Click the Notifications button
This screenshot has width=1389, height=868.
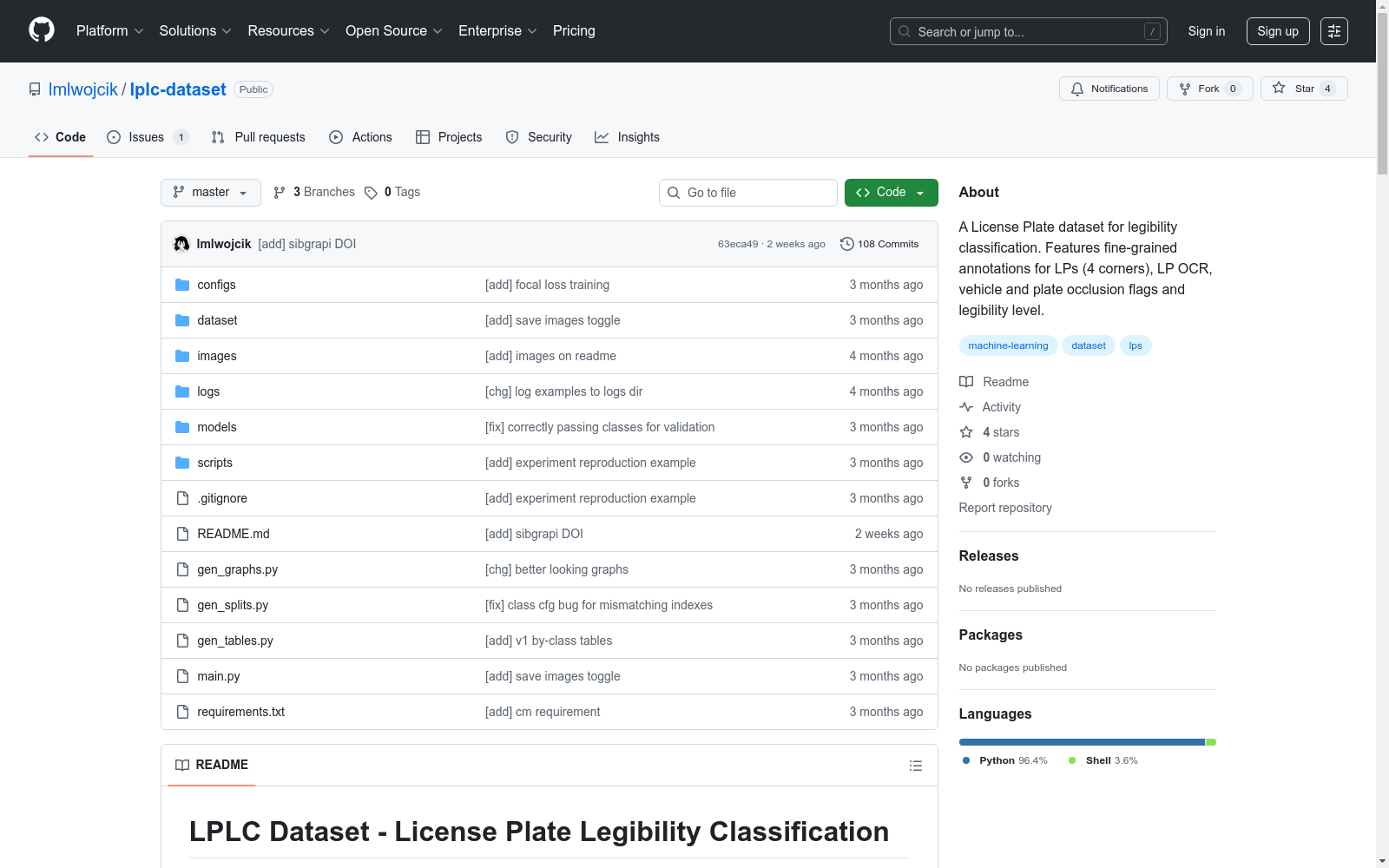coord(1109,89)
